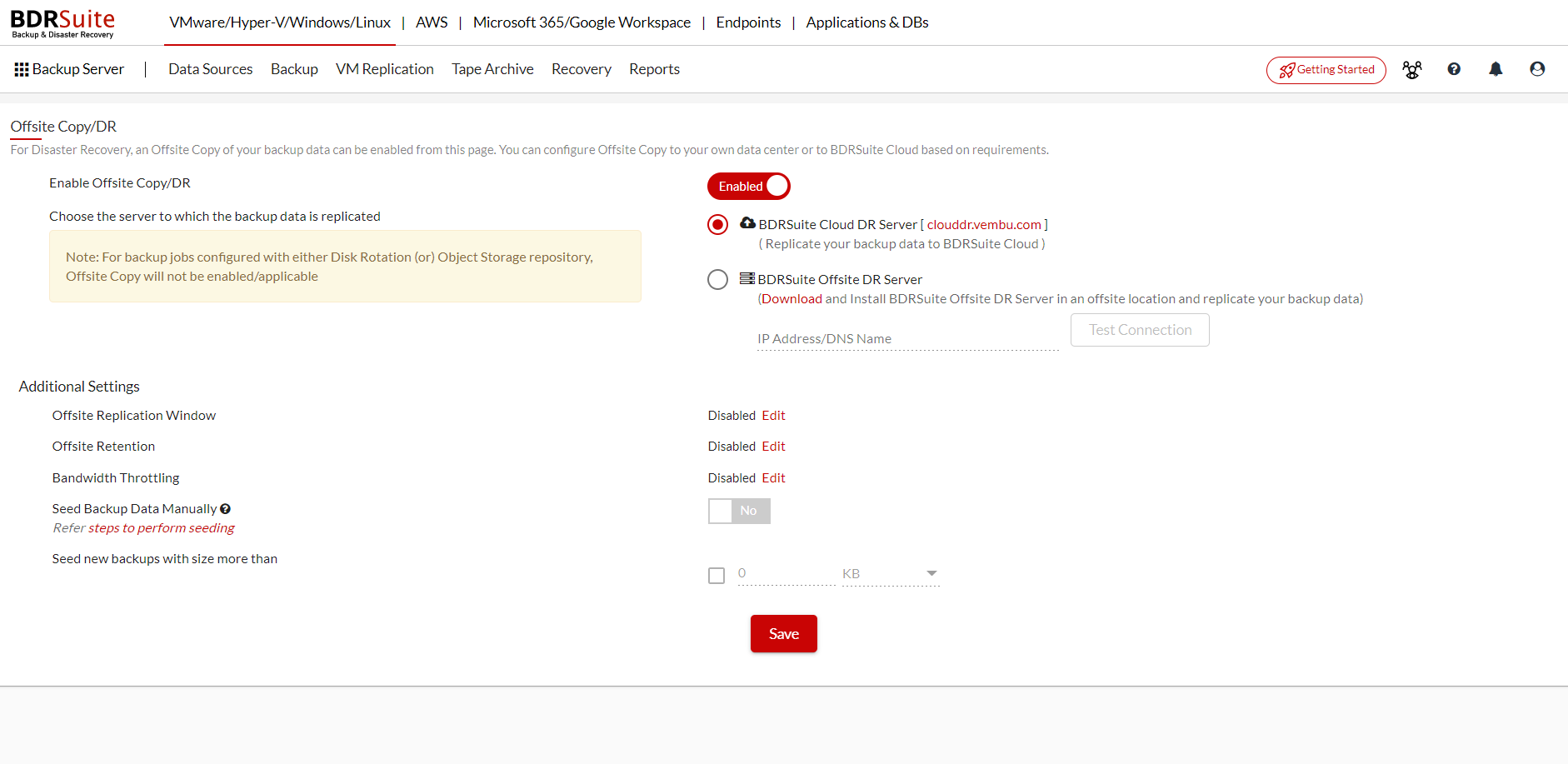Toggle the Enabled Offsite Copy/DR switch
Image resolution: width=1568 pixels, height=764 pixels.
748,187
